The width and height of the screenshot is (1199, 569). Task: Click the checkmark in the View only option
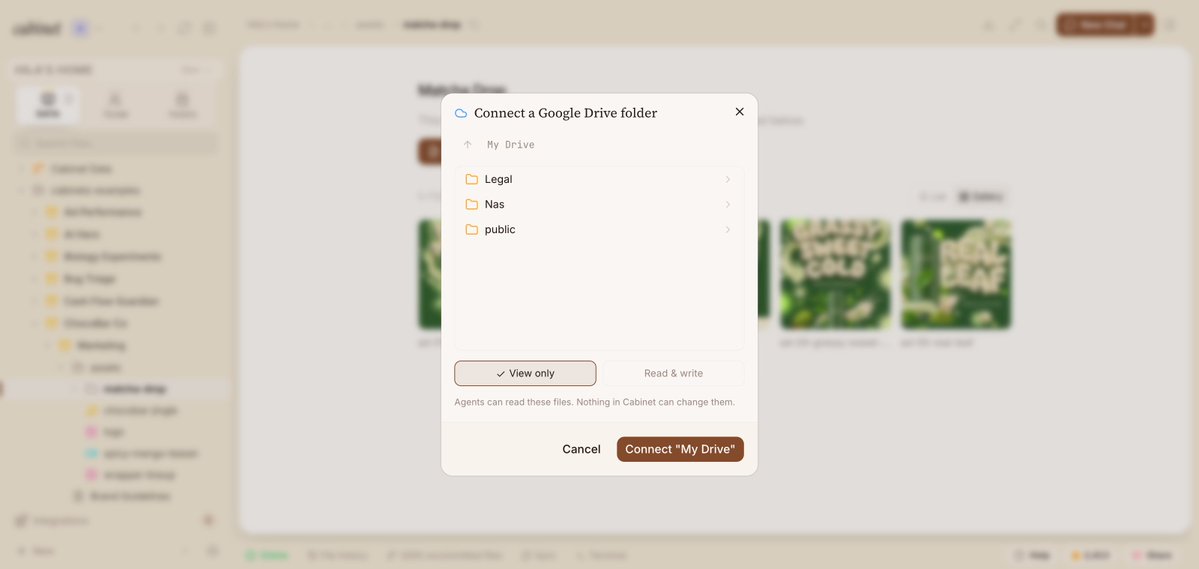coord(501,374)
